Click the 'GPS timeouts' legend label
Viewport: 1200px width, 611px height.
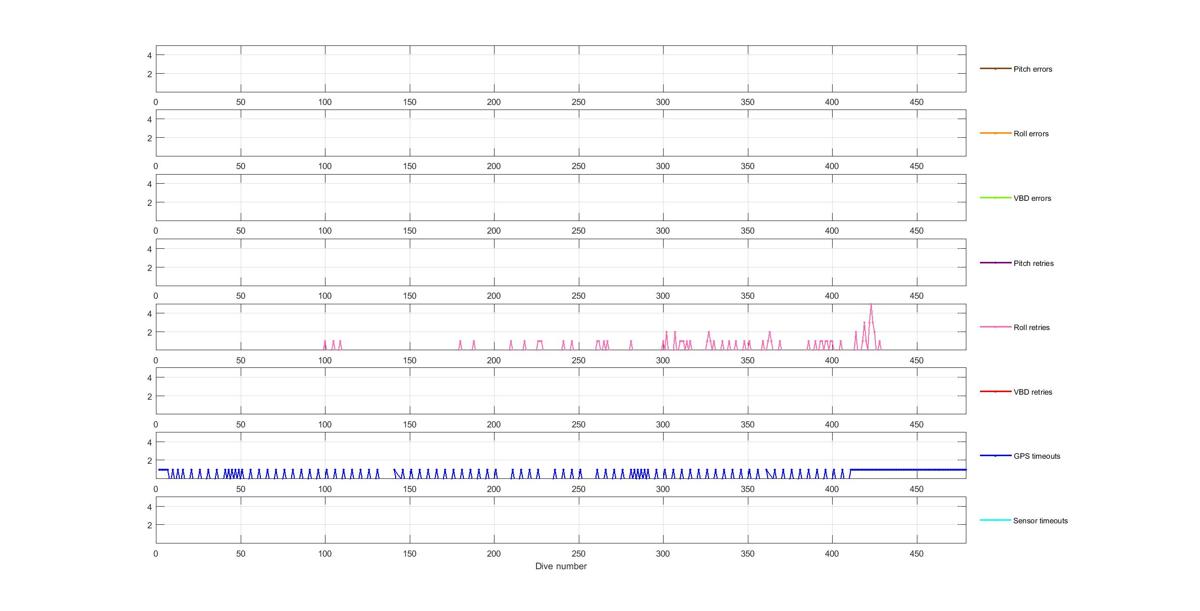tap(1036, 456)
